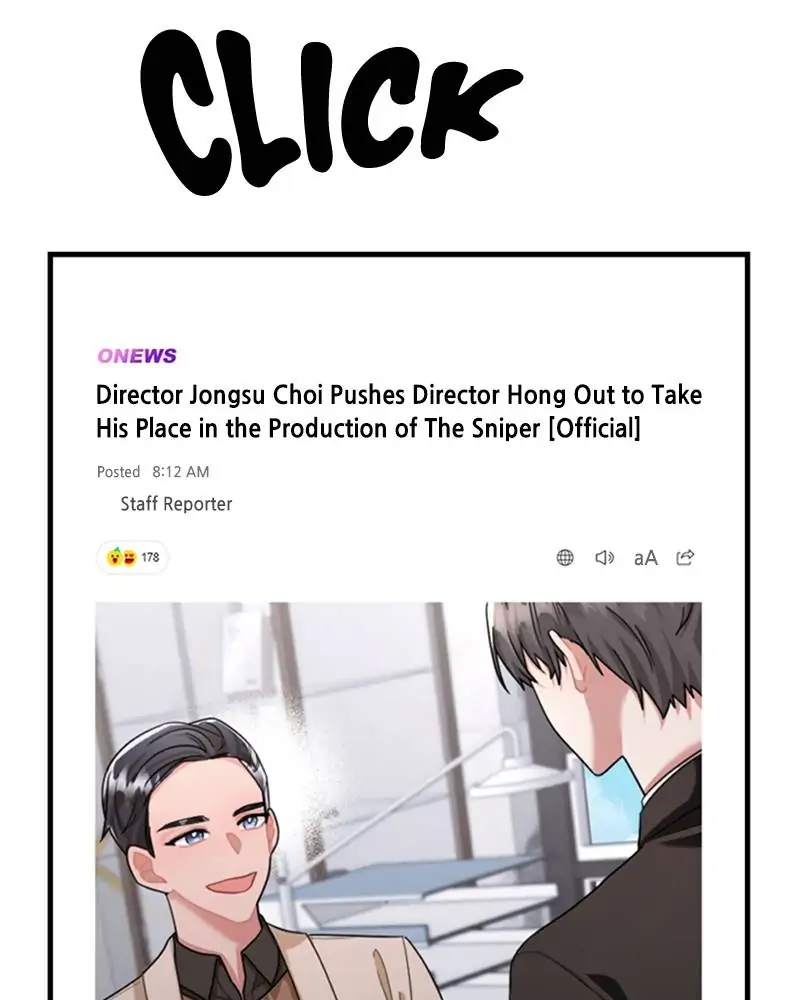
Task: Open the globe language icon
Action: pos(565,557)
